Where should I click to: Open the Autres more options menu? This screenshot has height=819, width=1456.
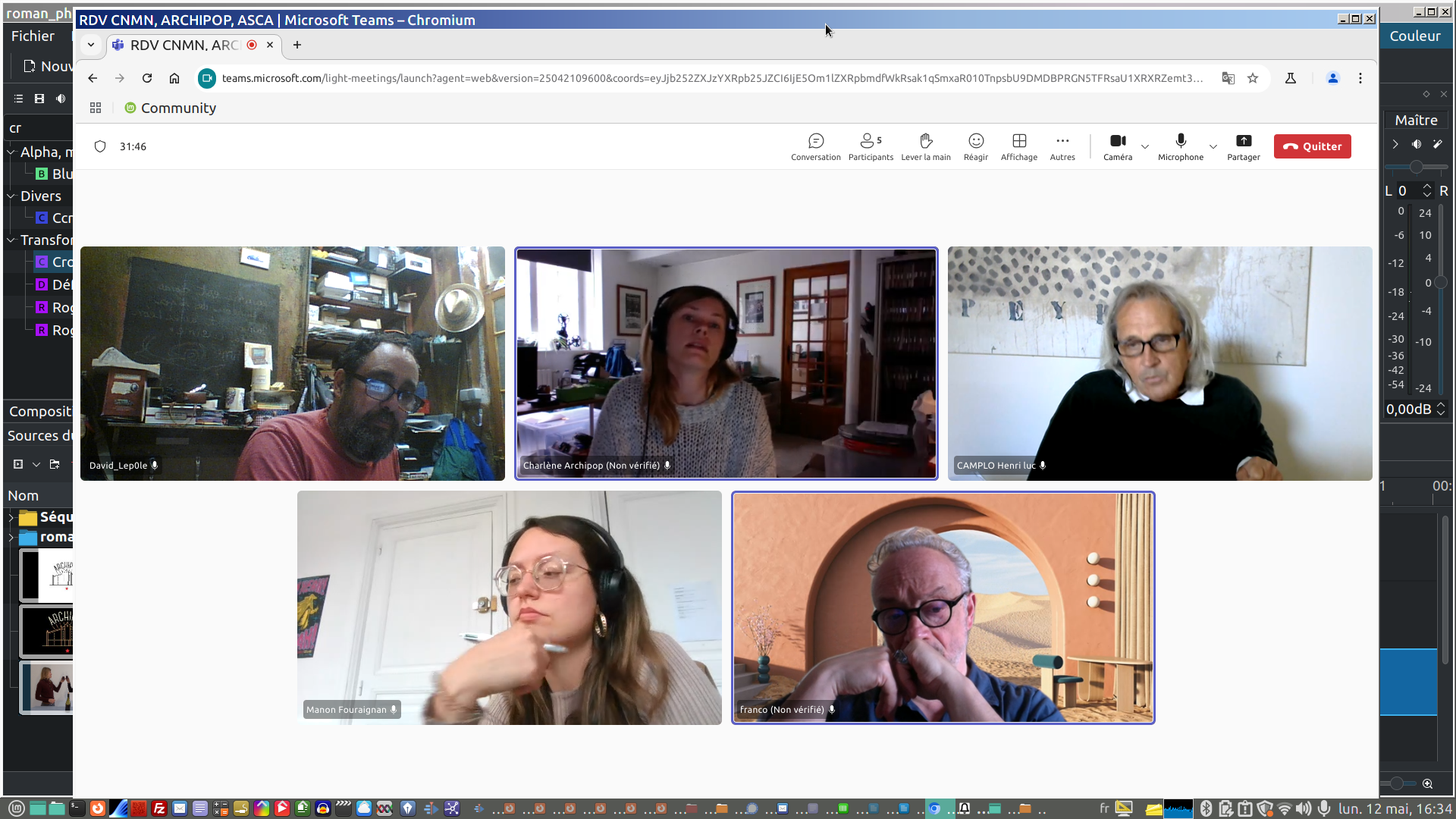(1062, 146)
